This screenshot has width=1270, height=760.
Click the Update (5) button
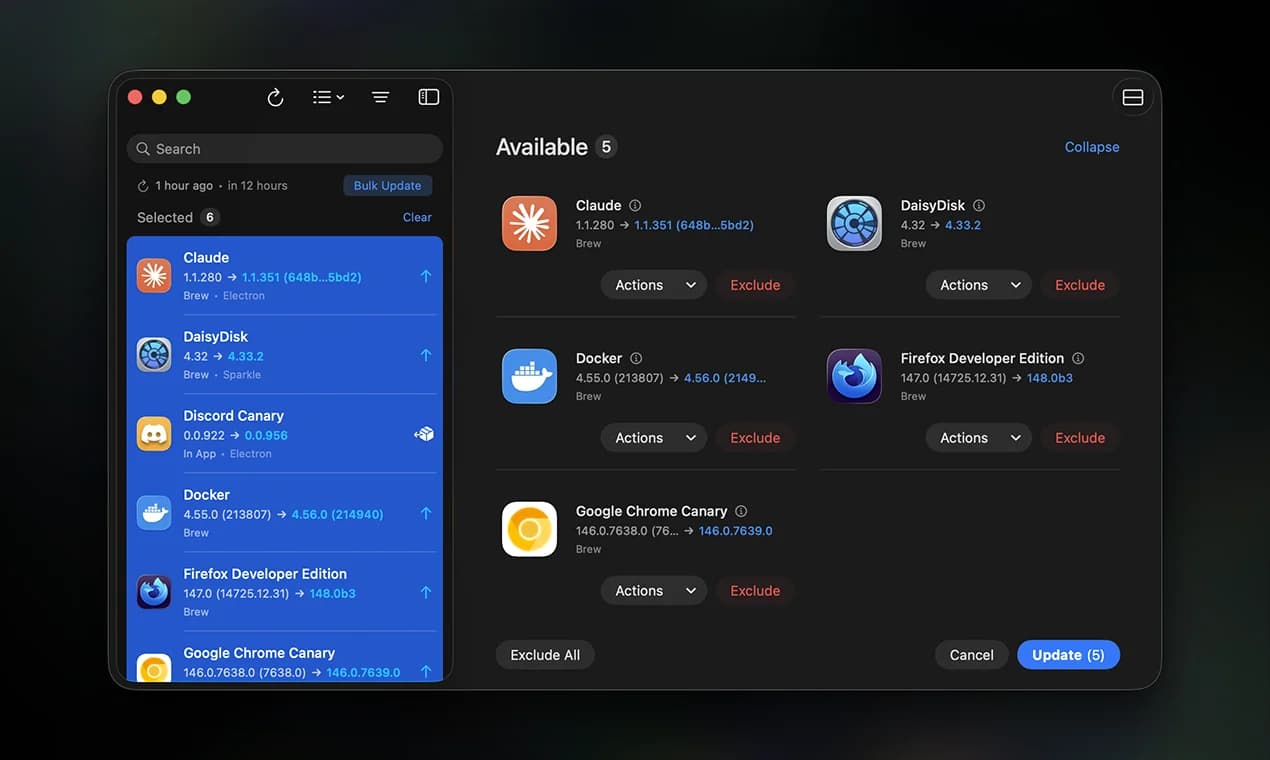pyautogui.click(x=1068, y=654)
